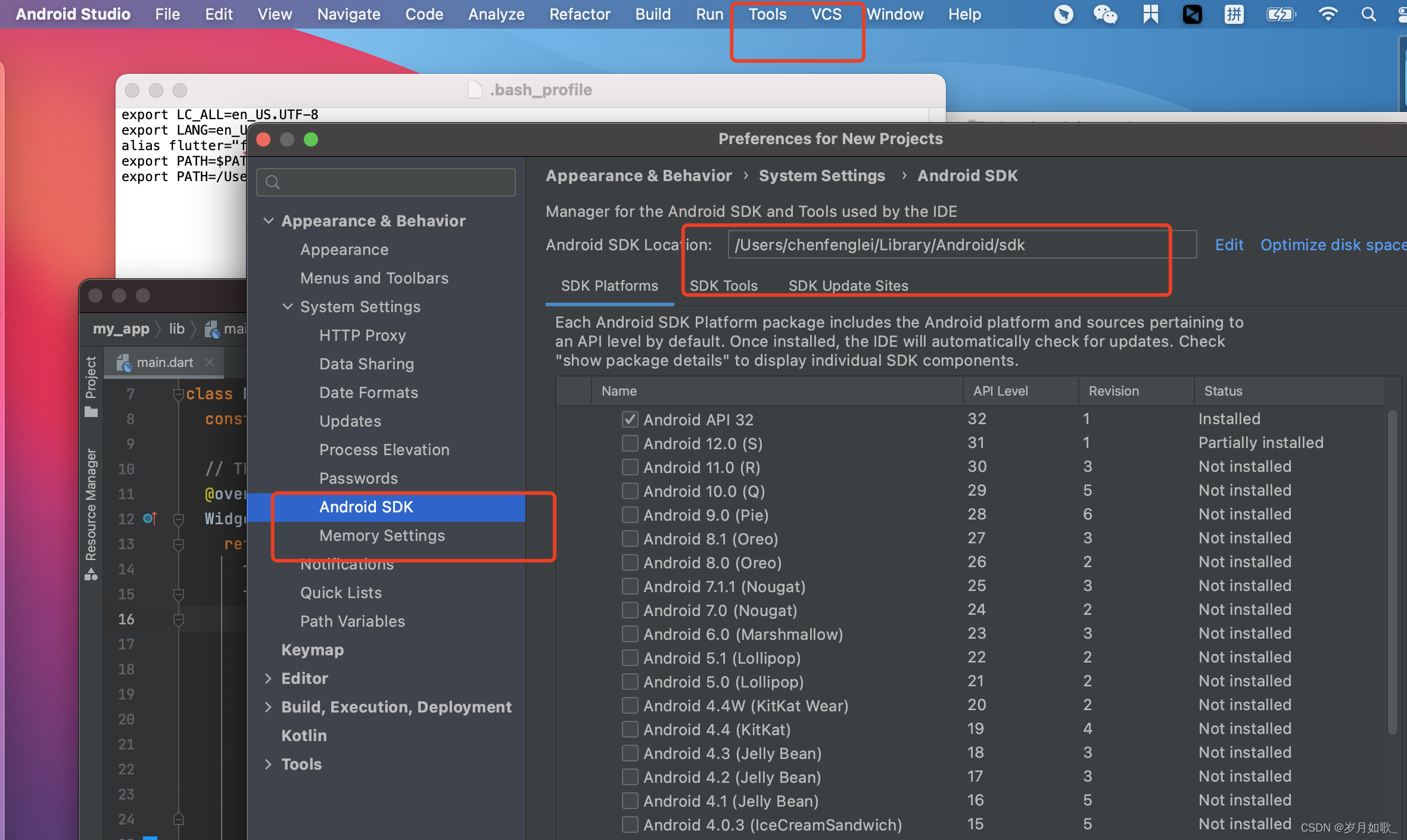
Task: Click the battery charging icon
Action: pos(1280,14)
